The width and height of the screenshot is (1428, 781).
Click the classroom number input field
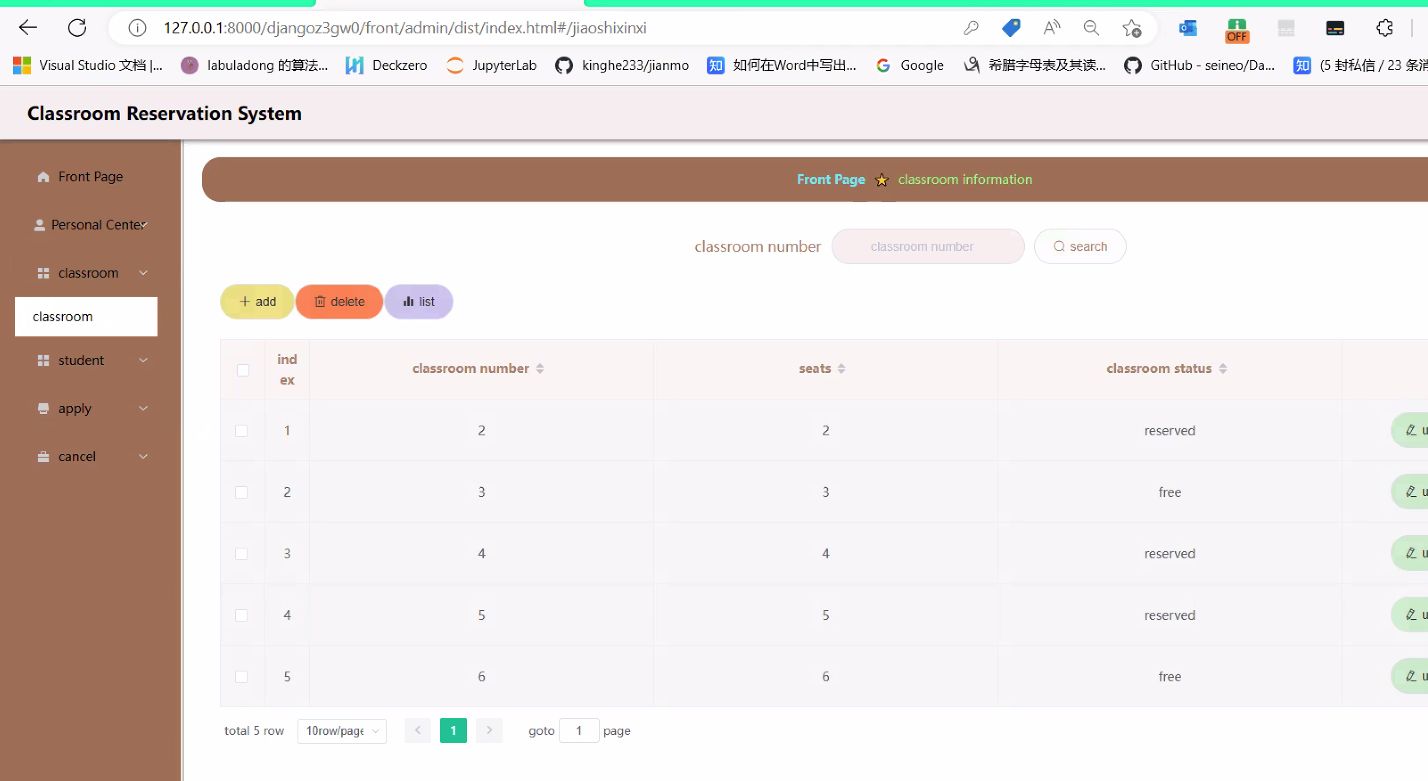pyautogui.click(x=928, y=246)
